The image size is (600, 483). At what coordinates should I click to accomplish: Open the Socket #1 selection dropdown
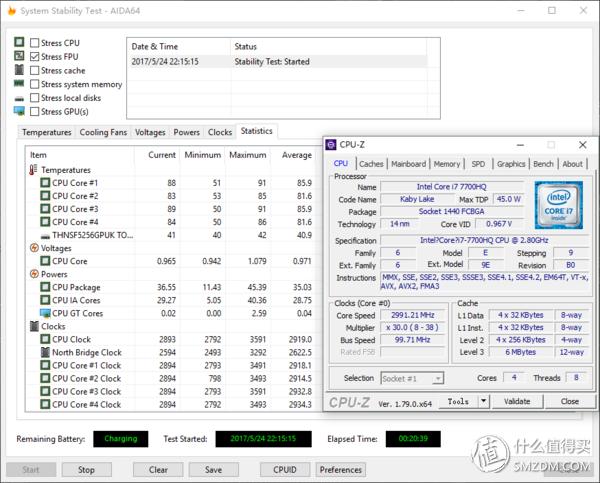(x=414, y=379)
